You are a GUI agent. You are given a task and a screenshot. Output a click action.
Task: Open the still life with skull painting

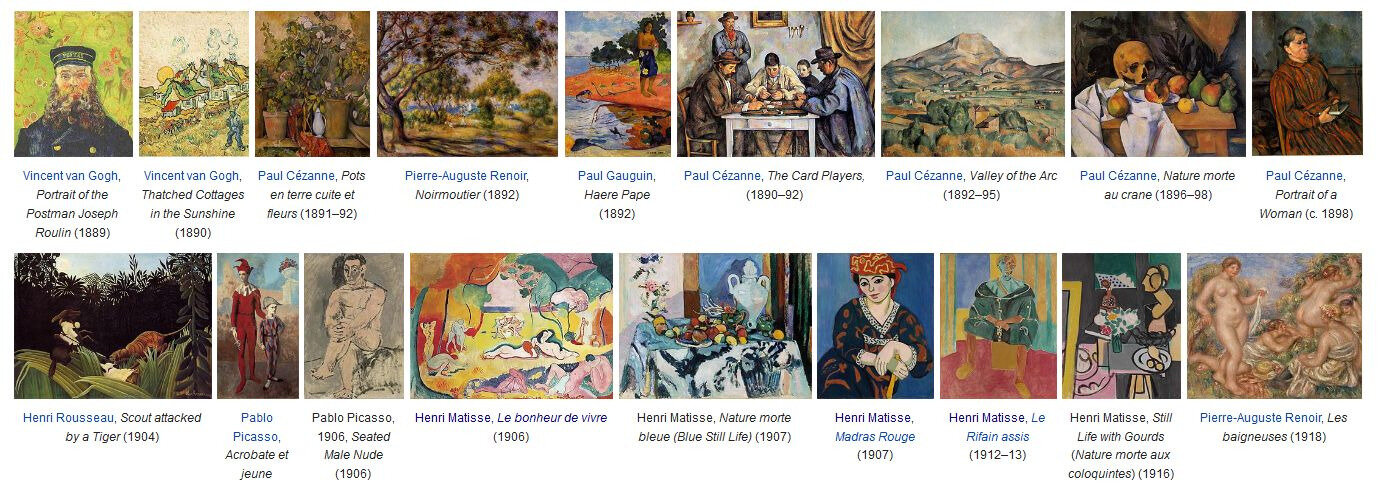1158,84
